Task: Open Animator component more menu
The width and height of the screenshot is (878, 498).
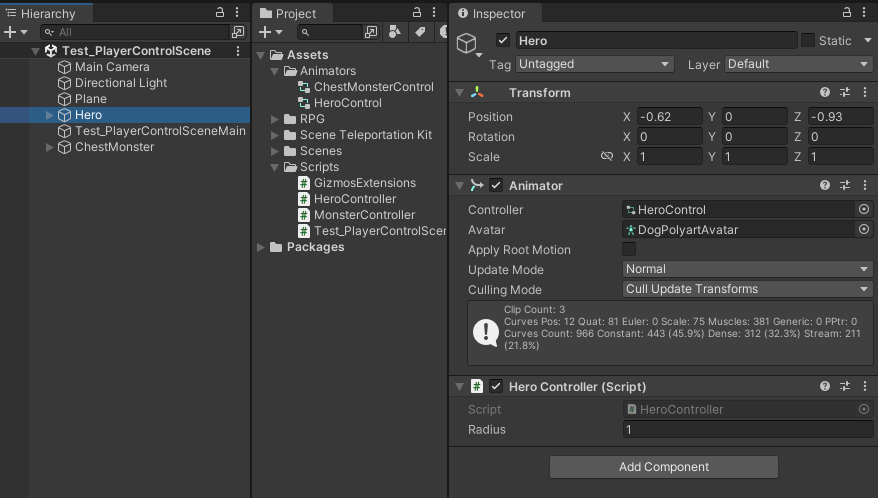Action: tap(865, 185)
